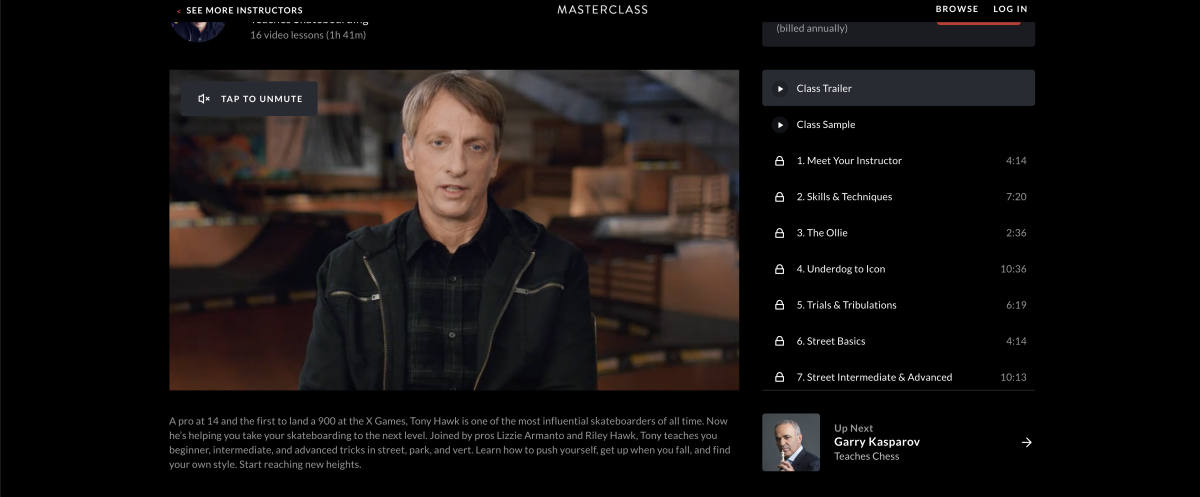Select lesson 7. Street Intermediate & Advanced

point(898,376)
